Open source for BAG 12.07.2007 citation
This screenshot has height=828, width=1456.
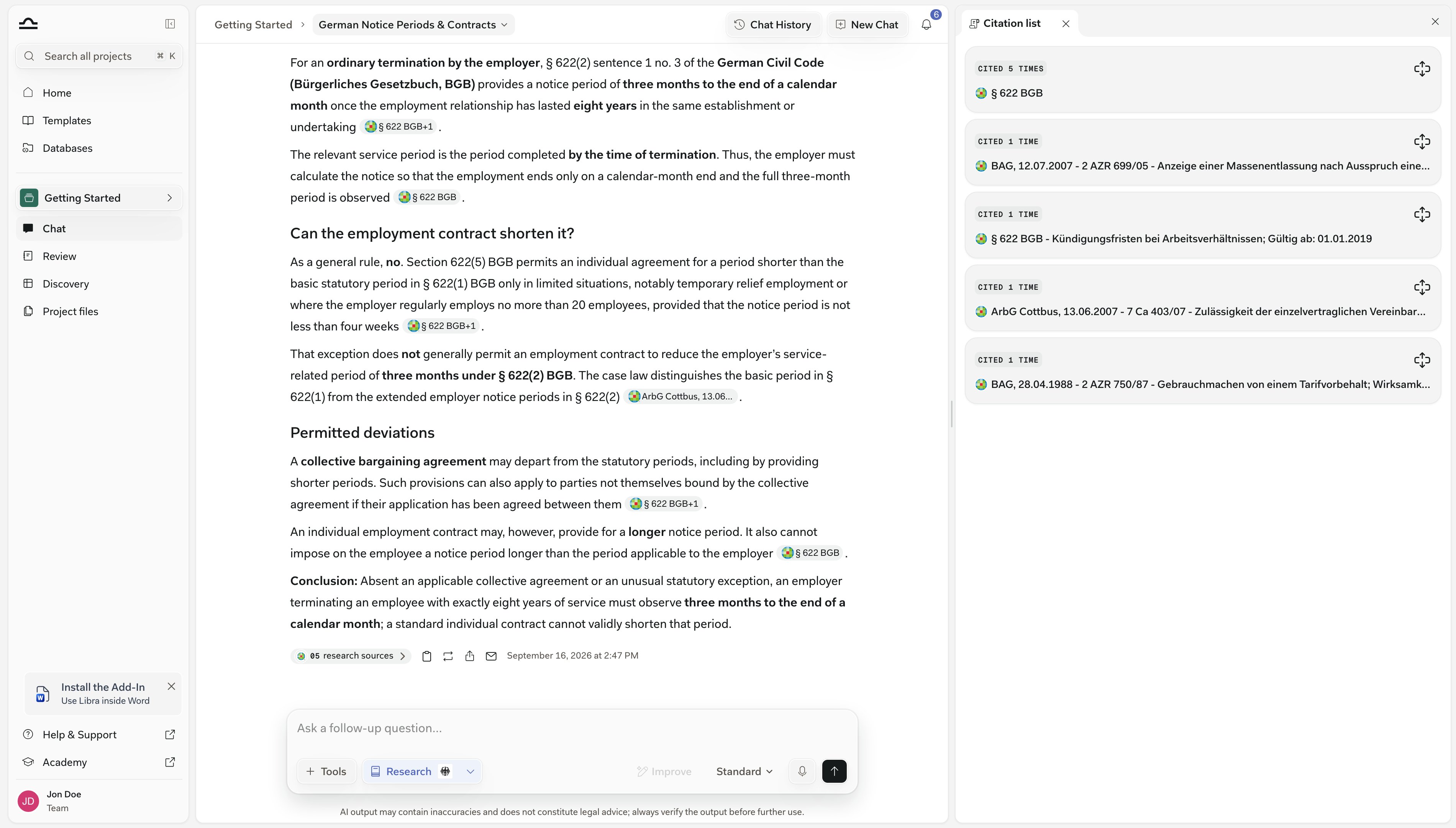point(1422,141)
